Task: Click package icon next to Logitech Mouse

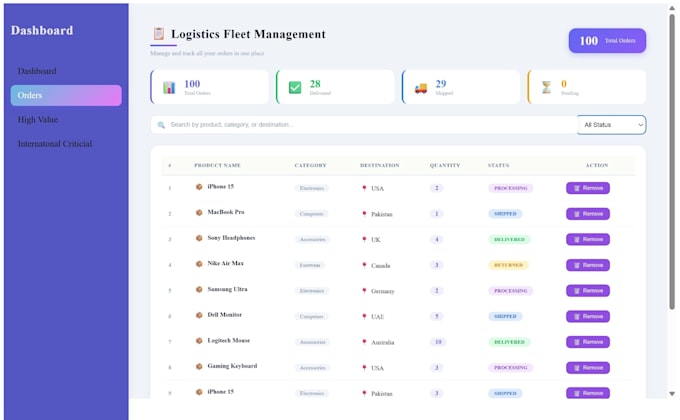Action: (x=199, y=341)
